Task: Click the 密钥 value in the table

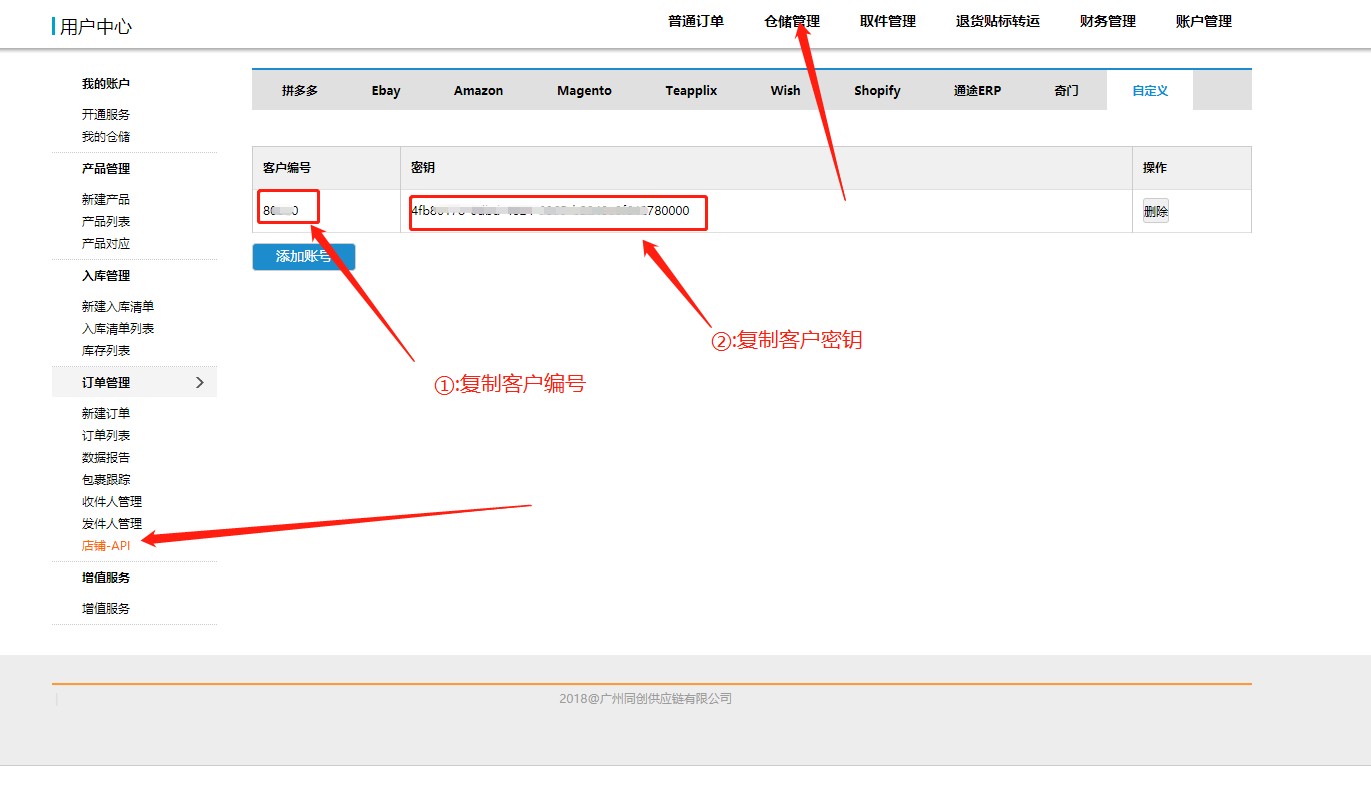Action: (x=550, y=211)
